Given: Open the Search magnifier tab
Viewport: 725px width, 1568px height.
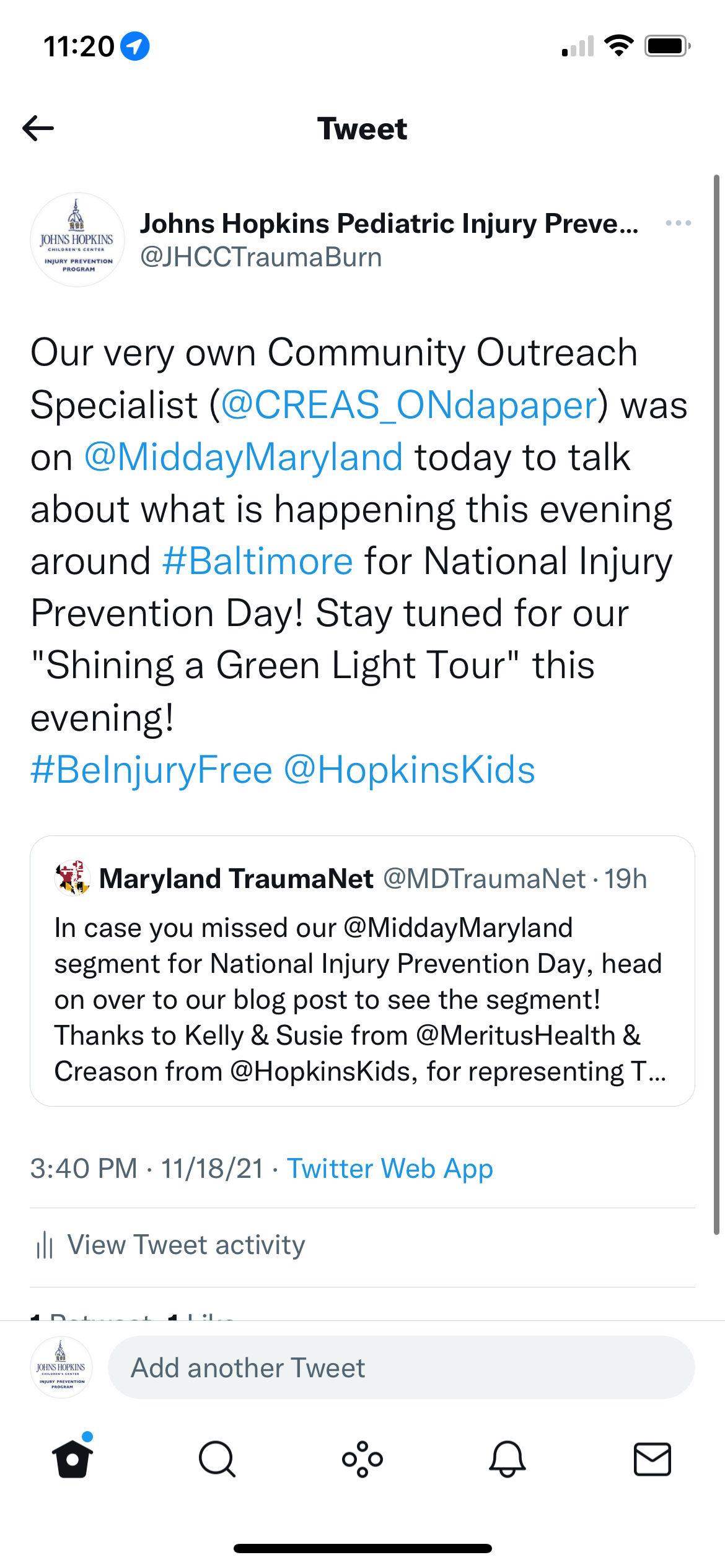Looking at the screenshot, I should (x=217, y=1459).
